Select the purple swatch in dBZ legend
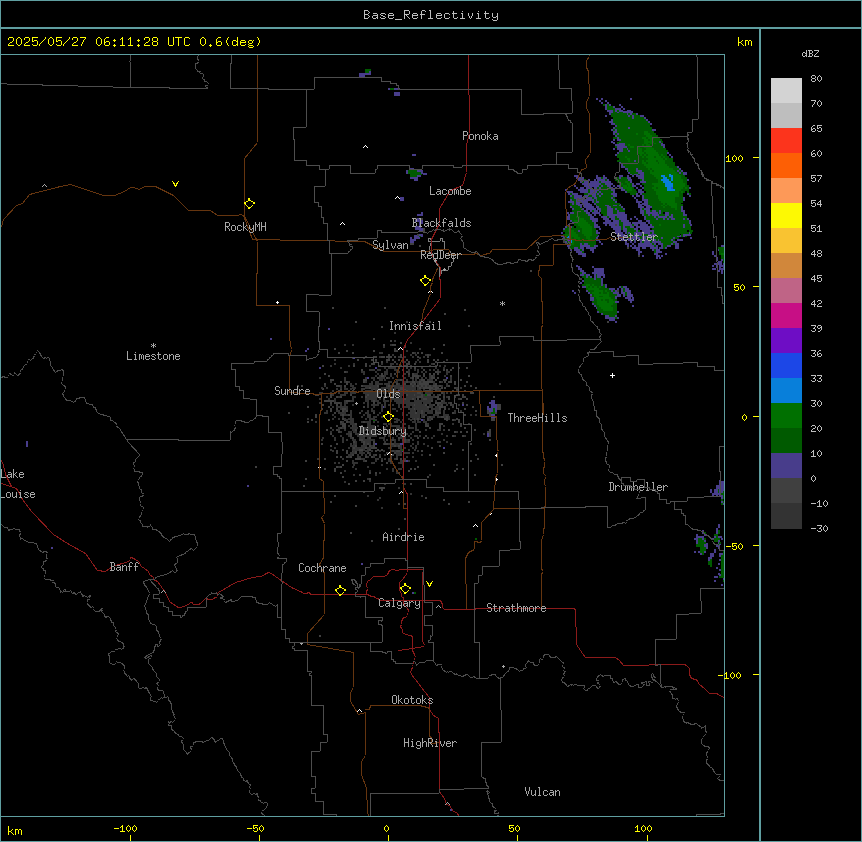862x842 pixels. click(786, 340)
